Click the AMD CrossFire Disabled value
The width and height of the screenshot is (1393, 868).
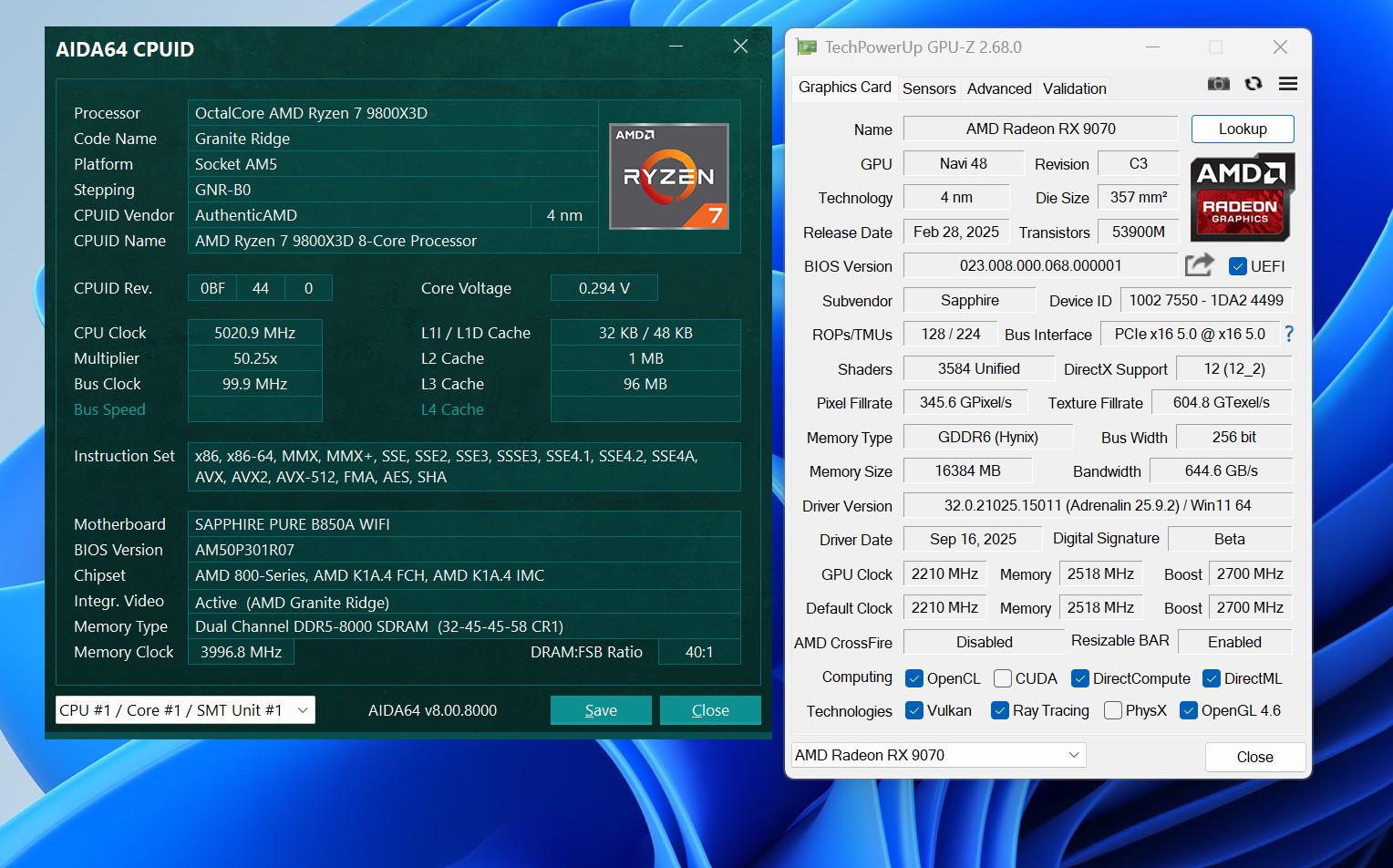point(984,642)
